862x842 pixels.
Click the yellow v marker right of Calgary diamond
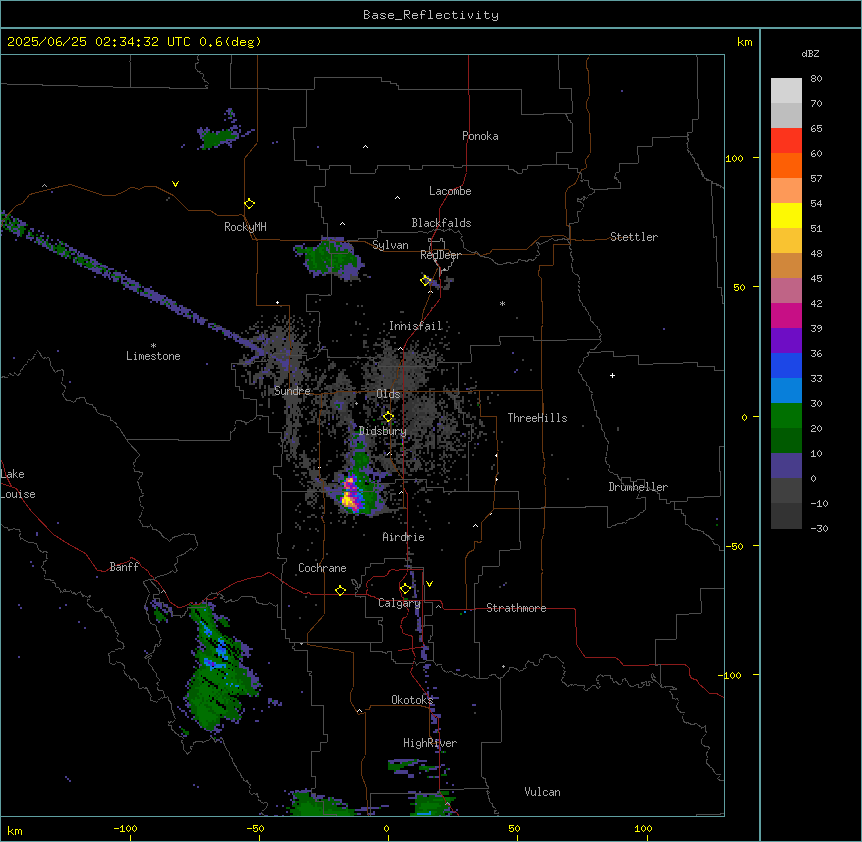coord(429,584)
